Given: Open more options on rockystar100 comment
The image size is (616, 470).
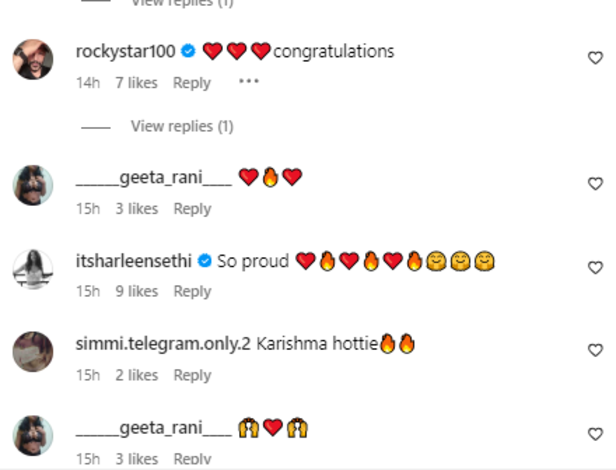Looking at the screenshot, I should pos(249,82).
